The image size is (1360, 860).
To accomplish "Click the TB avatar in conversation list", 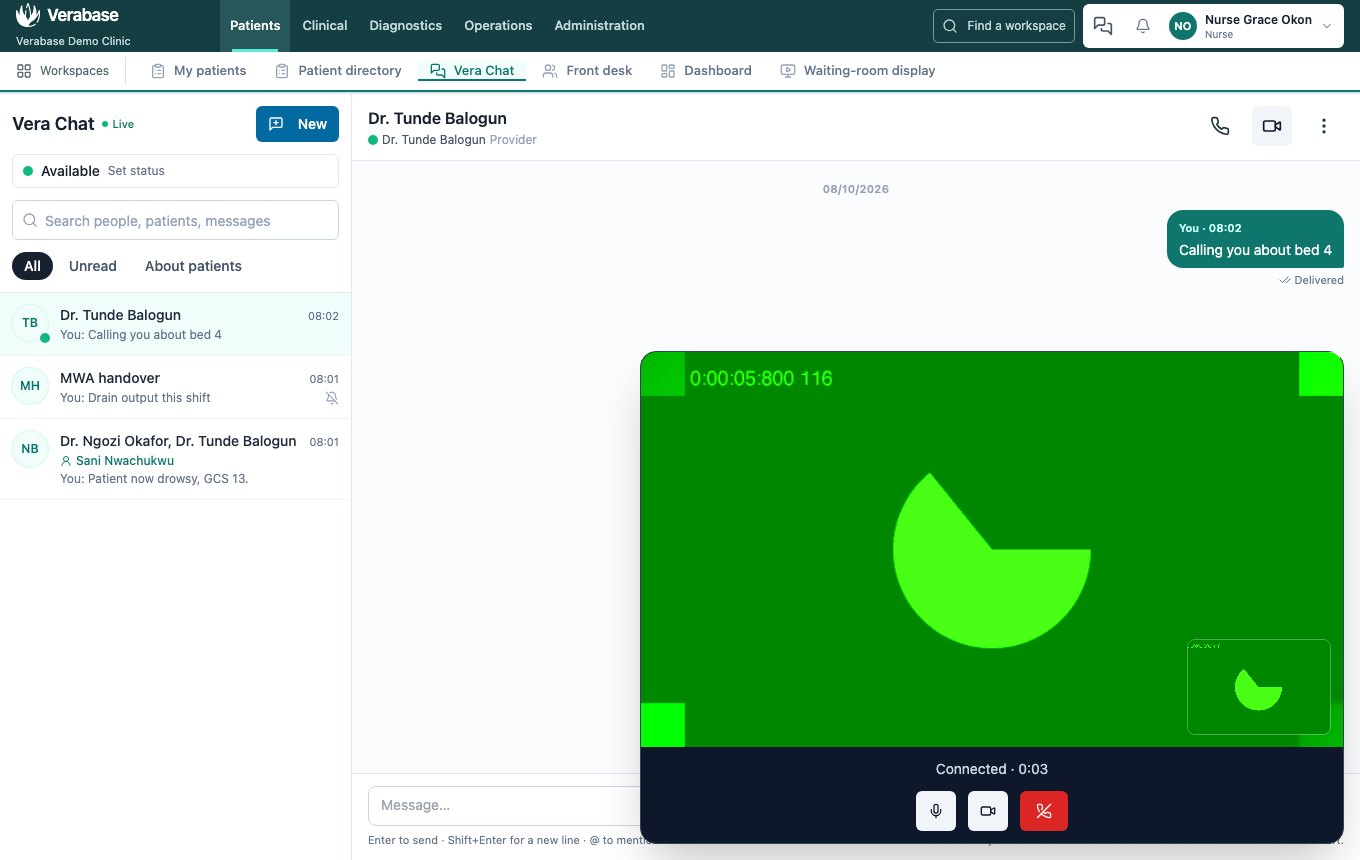I will [x=30, y=323].
